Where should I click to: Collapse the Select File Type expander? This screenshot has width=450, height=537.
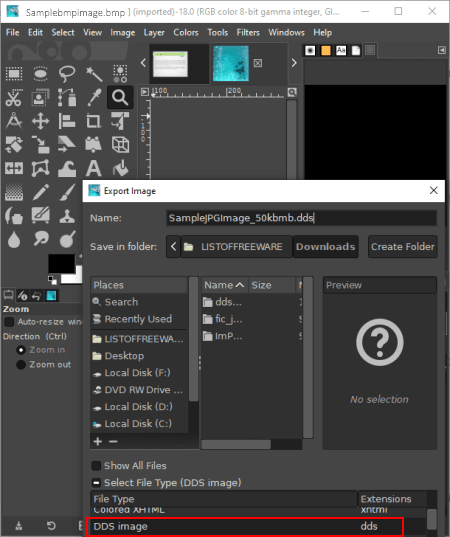(96, 483)
